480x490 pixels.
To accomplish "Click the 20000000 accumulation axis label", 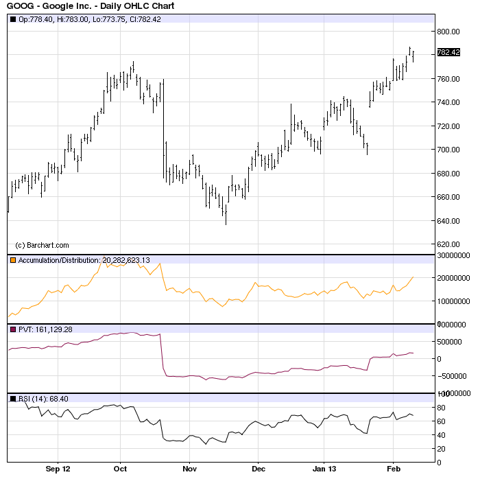I will pyautogui.click(x=453, y=278).
